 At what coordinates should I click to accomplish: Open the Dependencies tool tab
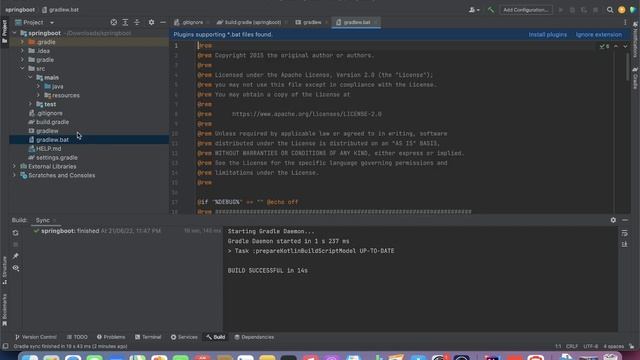[254, 337]
